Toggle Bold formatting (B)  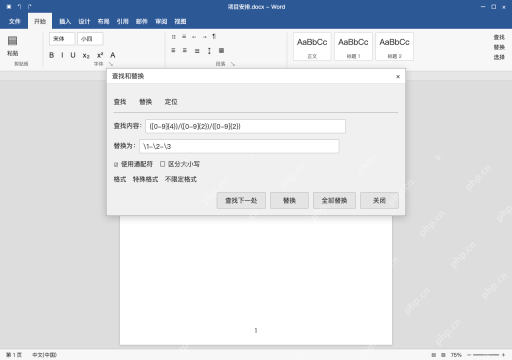[x=52, y=55]
